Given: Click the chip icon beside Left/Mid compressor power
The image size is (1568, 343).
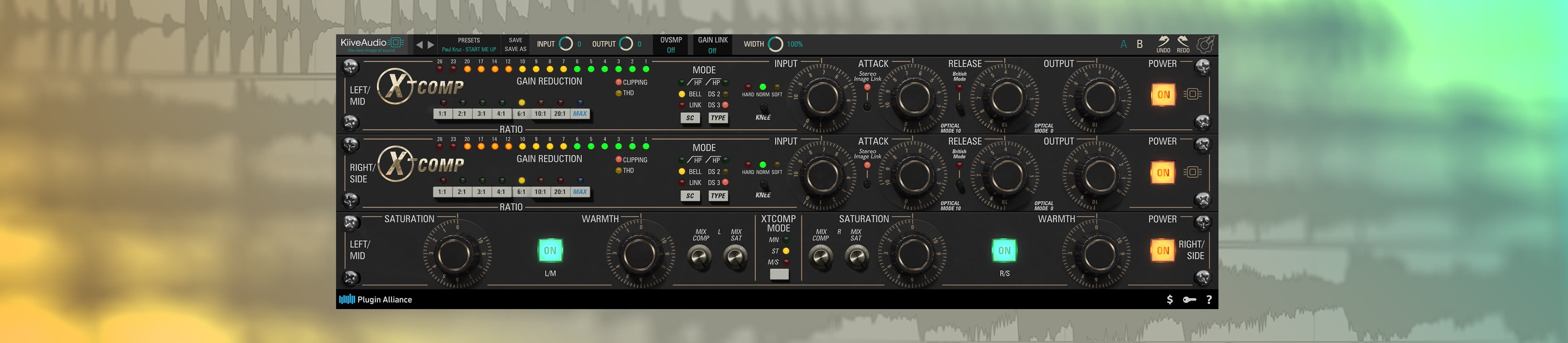Looking at the screenshot, I should coord(1192,94).
